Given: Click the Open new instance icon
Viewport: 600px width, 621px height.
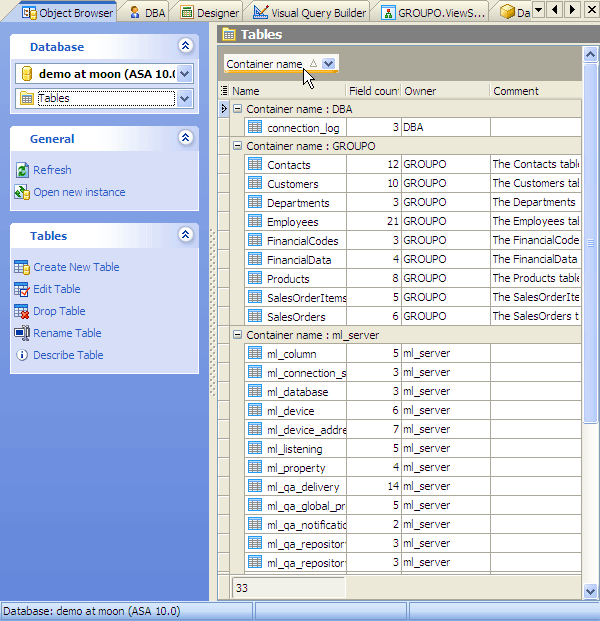Looking at the screenshot, I should click(x=22, y=192).
